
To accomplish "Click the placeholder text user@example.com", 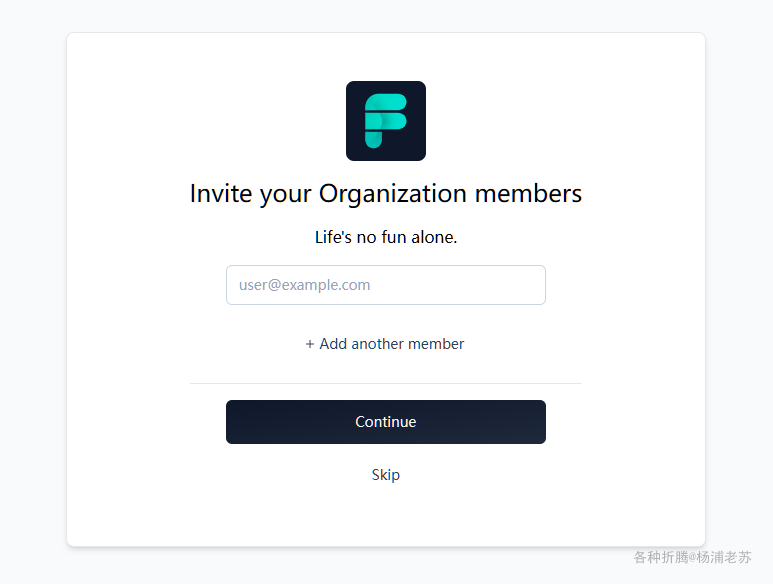I will 304,285.
